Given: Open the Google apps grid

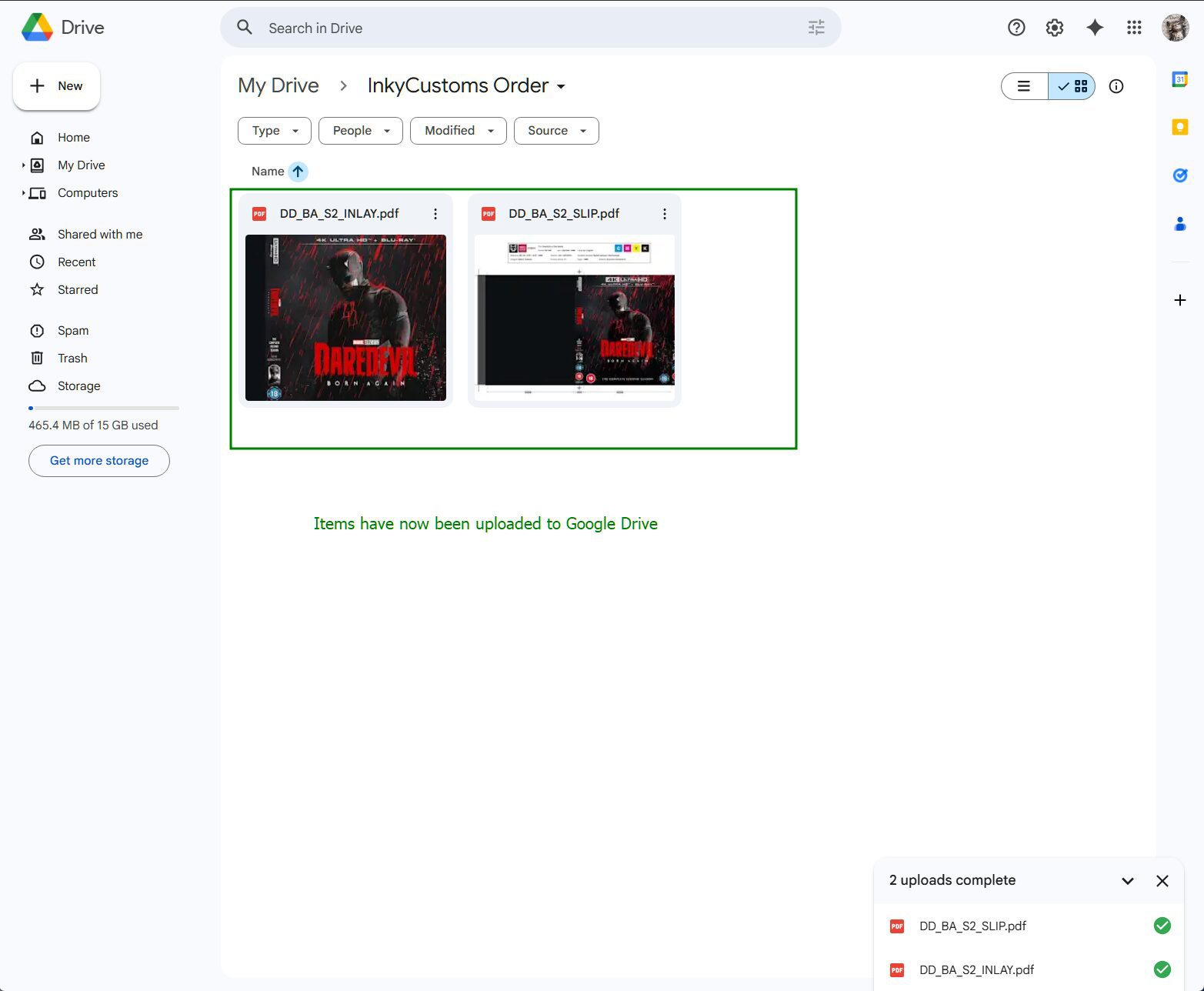Looking at the screenshot, I should [x=1134, y=28].
